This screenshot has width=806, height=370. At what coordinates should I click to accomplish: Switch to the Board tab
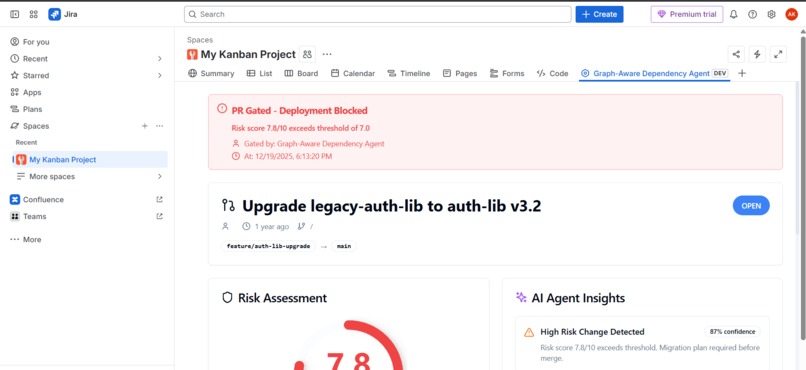301,73
